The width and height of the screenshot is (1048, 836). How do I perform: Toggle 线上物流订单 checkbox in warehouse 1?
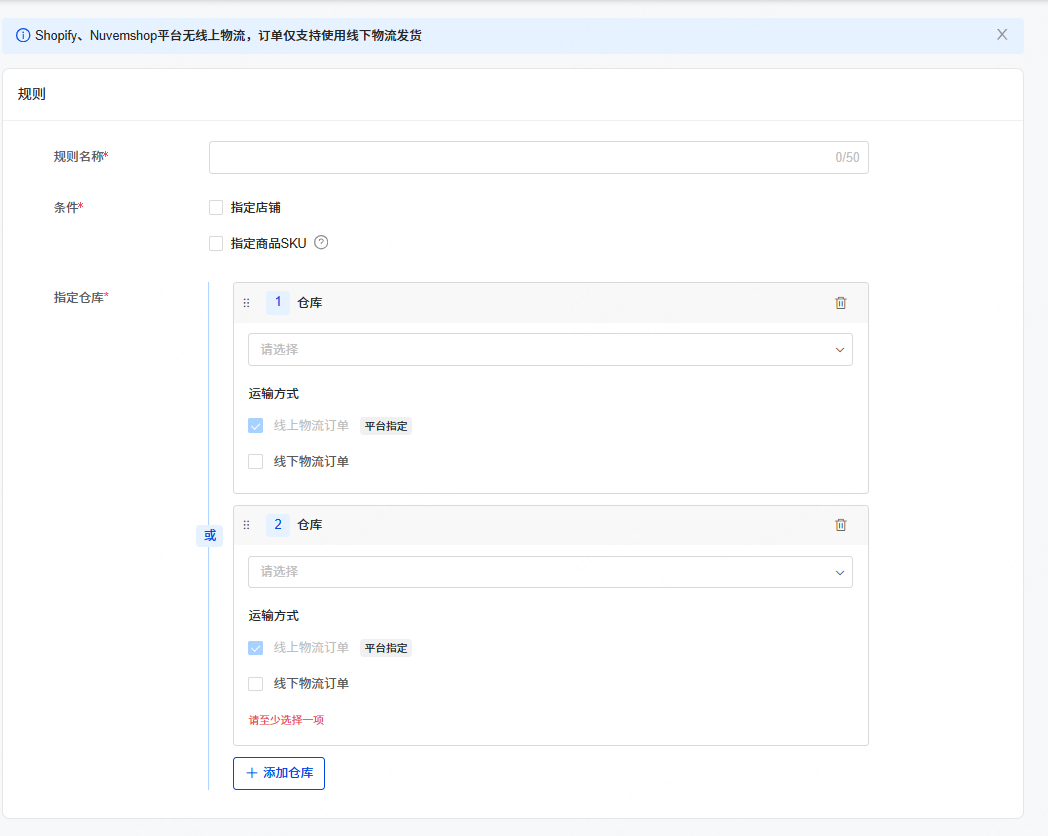click(255, 426)
